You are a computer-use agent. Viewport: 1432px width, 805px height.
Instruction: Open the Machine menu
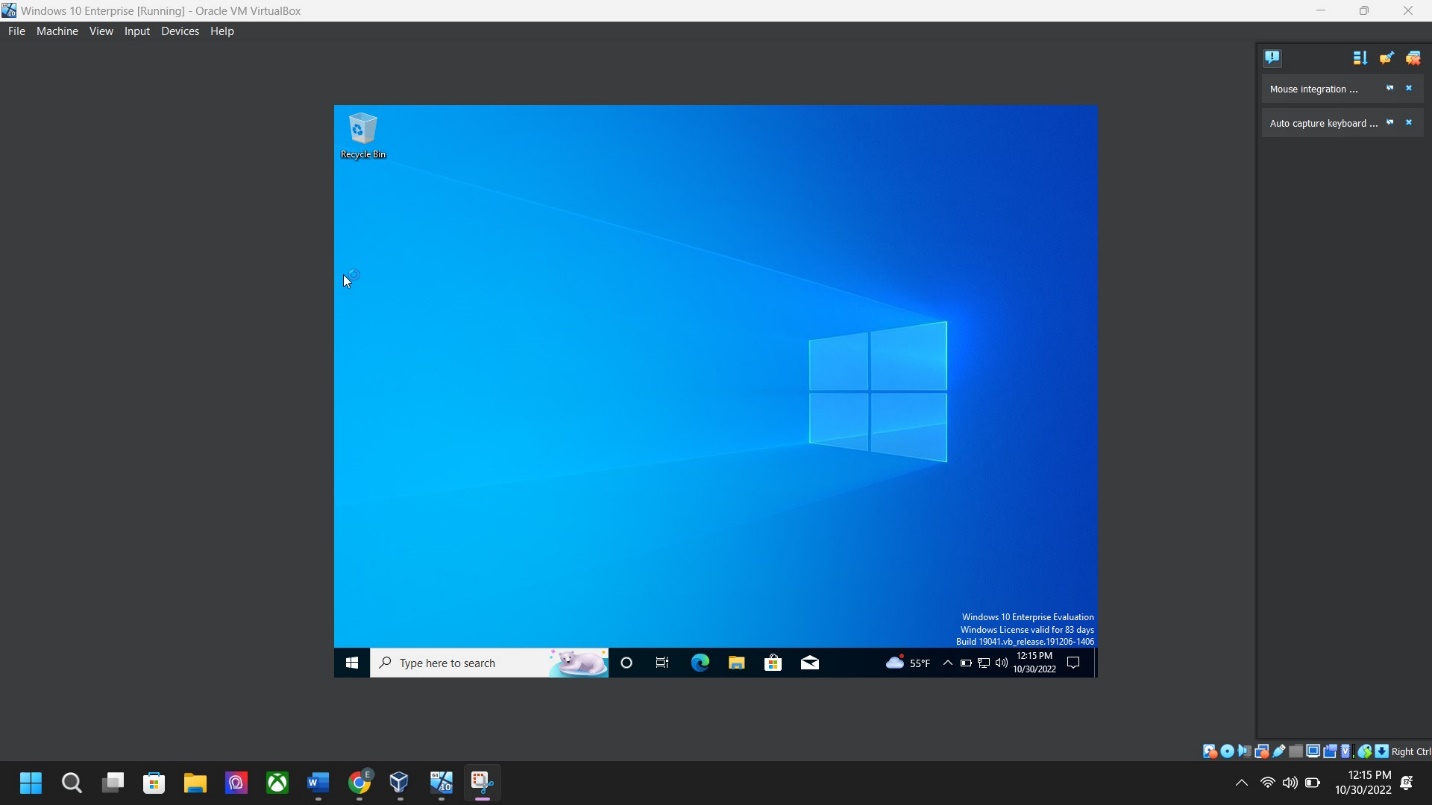click(x=57, y=31)
